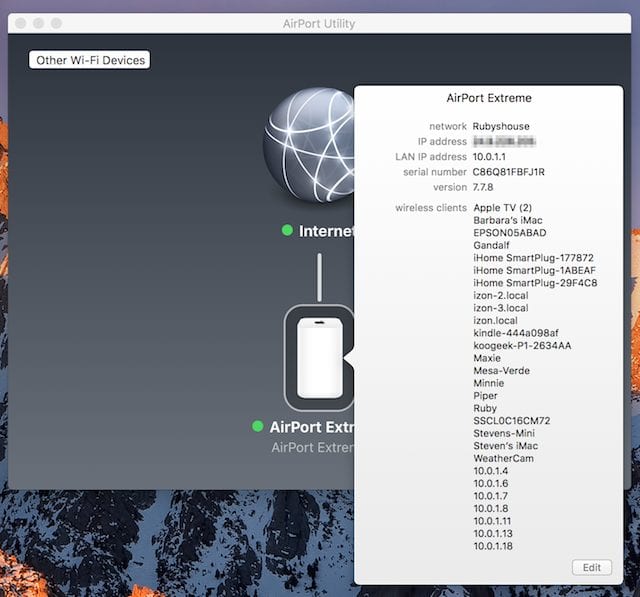Zoom the AirPort Utility window

[56, 23]
